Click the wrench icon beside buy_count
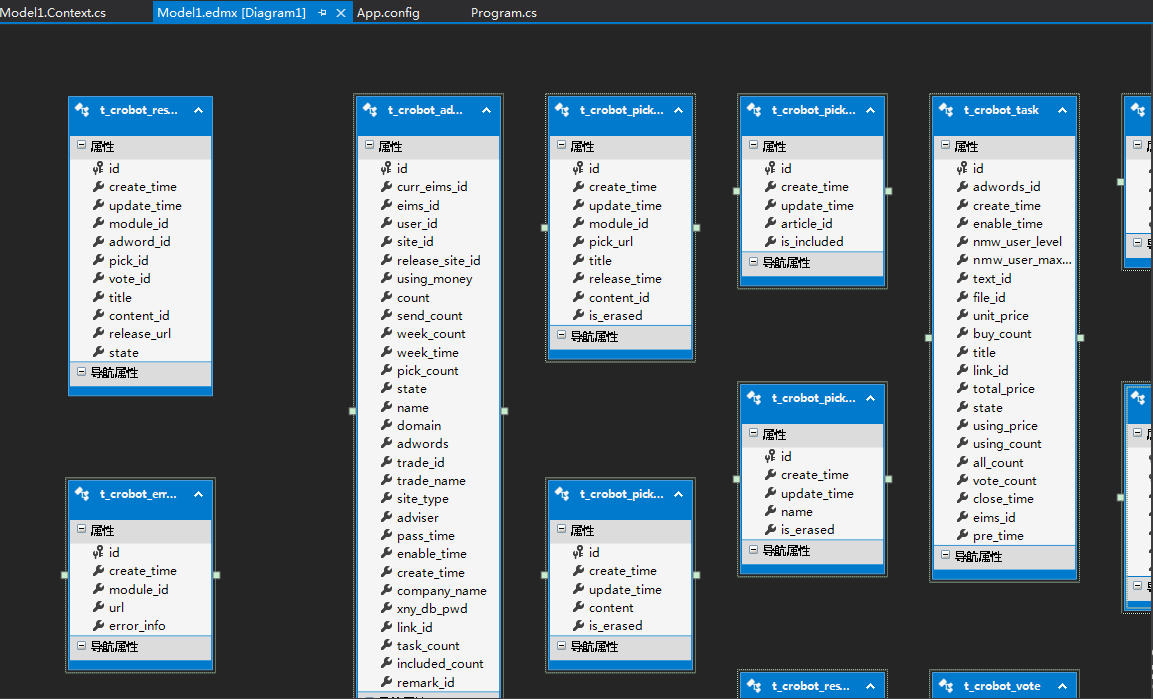Image resolution: width=1153 pixels, height=699 pixels. click(962, 334)
